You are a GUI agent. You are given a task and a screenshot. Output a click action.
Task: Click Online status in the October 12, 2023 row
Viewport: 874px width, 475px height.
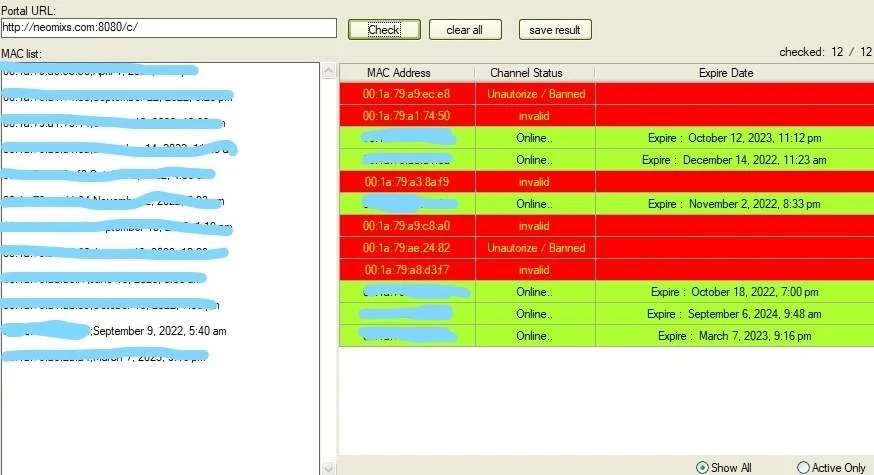click(534, 138)
